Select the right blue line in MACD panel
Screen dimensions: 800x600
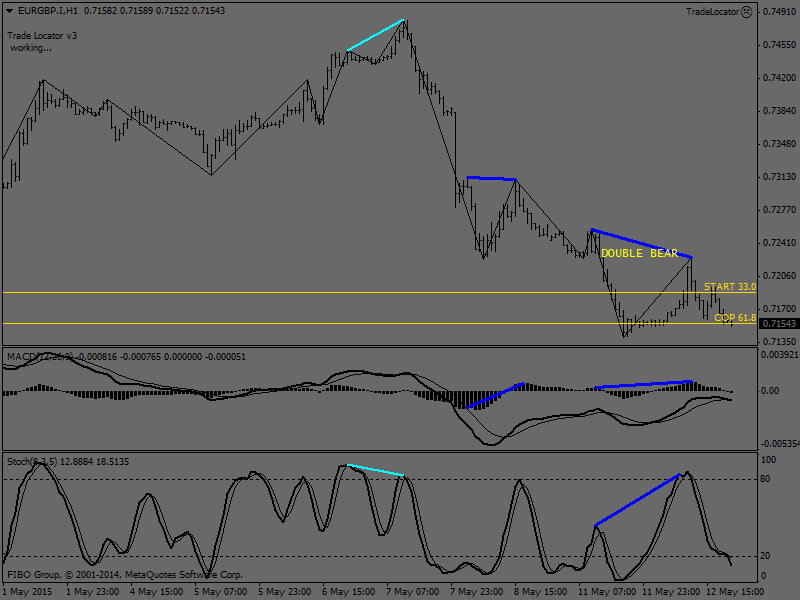642,384
